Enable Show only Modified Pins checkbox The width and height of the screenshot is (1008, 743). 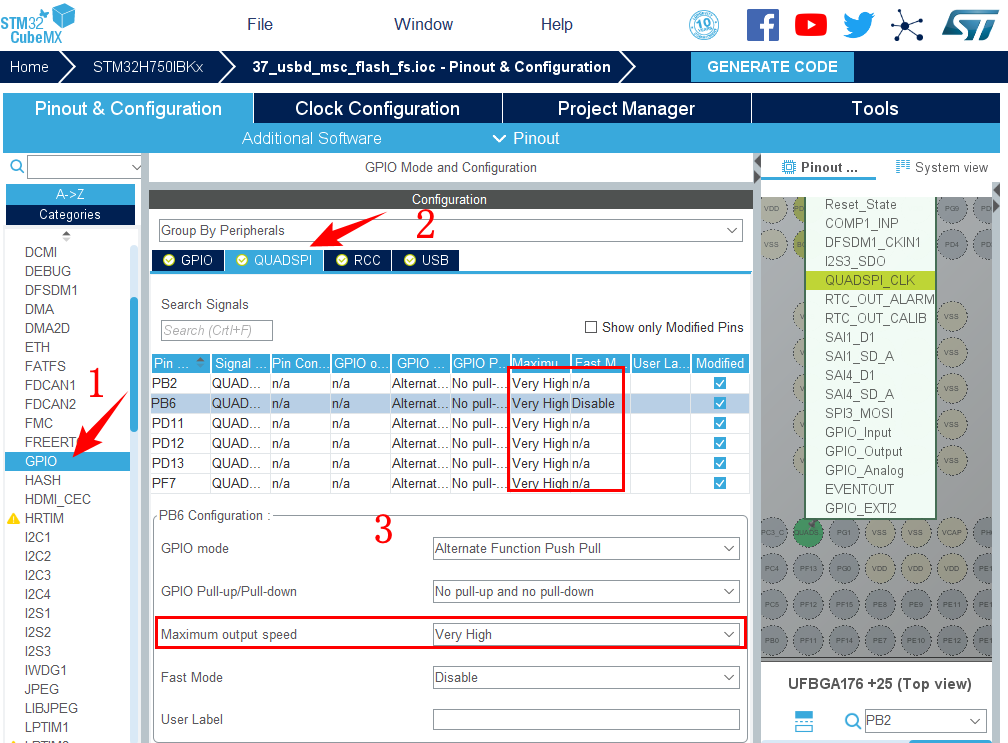pos(591,327)
